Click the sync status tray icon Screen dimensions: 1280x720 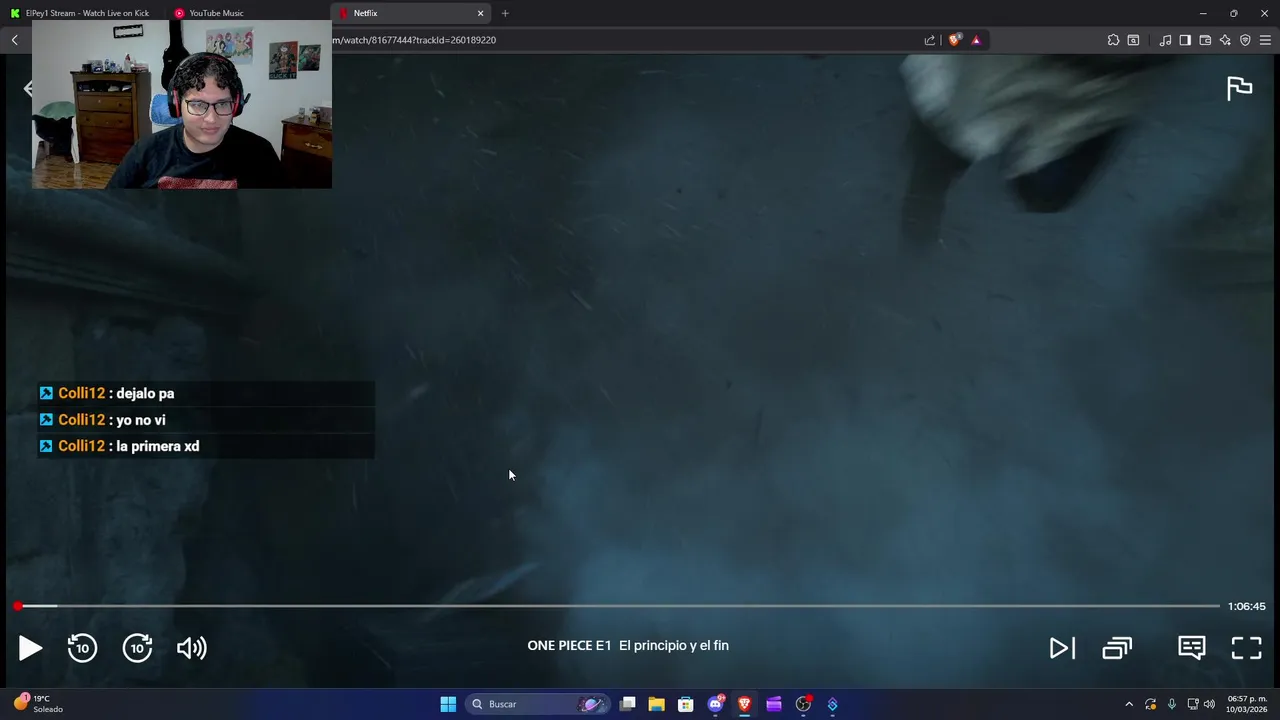coord(1150,704)
